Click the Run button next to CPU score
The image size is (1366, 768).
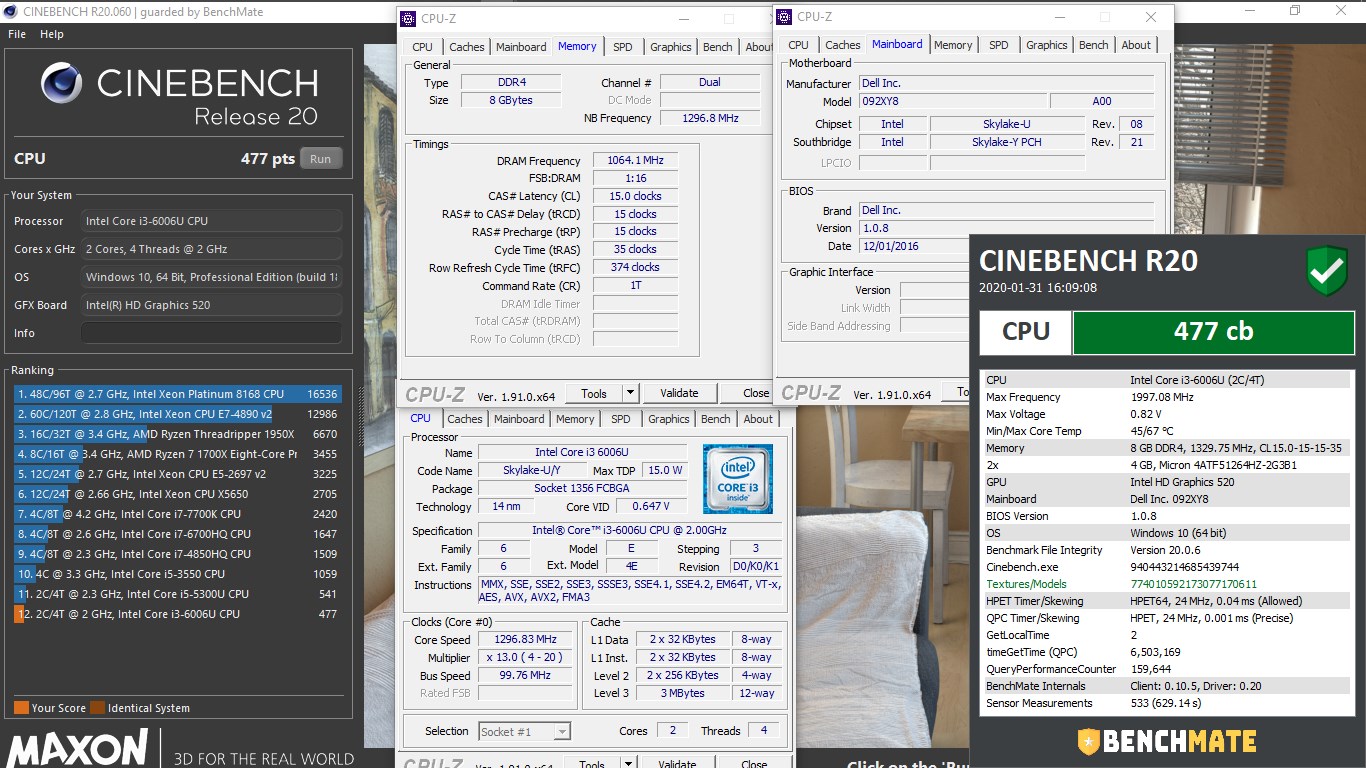[320, 159]
